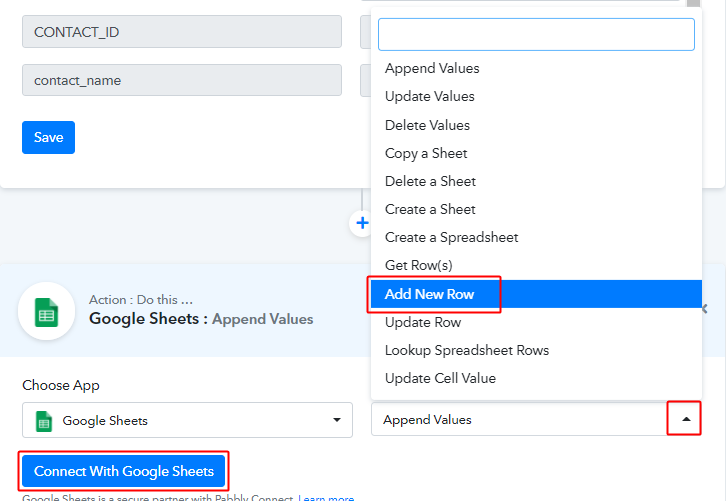The width and height of the screenshot is (726, 501).
Task: Pick Create a Spreadsheet option
Action: [x=536, y=237]
